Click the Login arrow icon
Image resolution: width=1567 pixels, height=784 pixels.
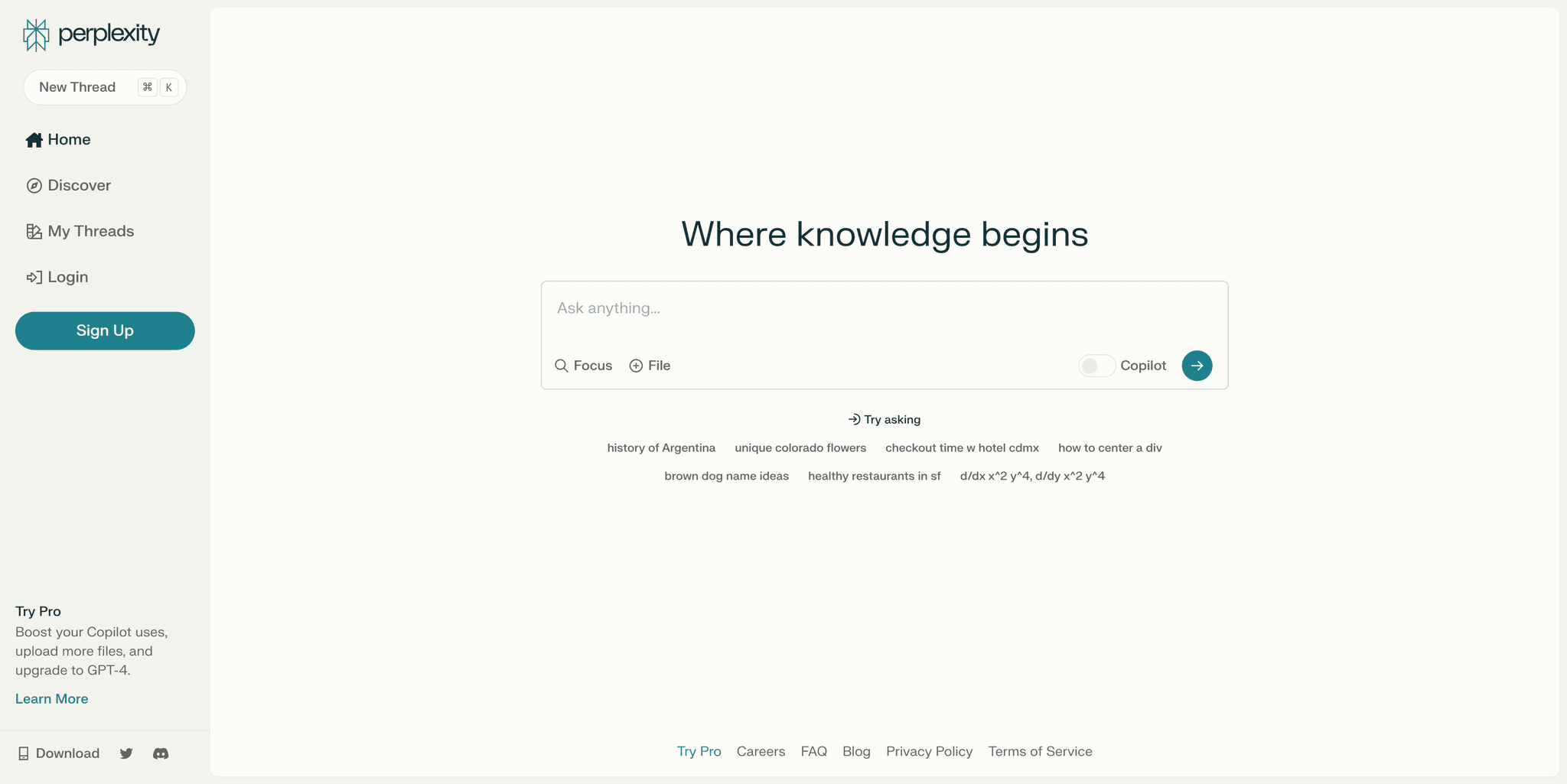(x=34, y=278)
